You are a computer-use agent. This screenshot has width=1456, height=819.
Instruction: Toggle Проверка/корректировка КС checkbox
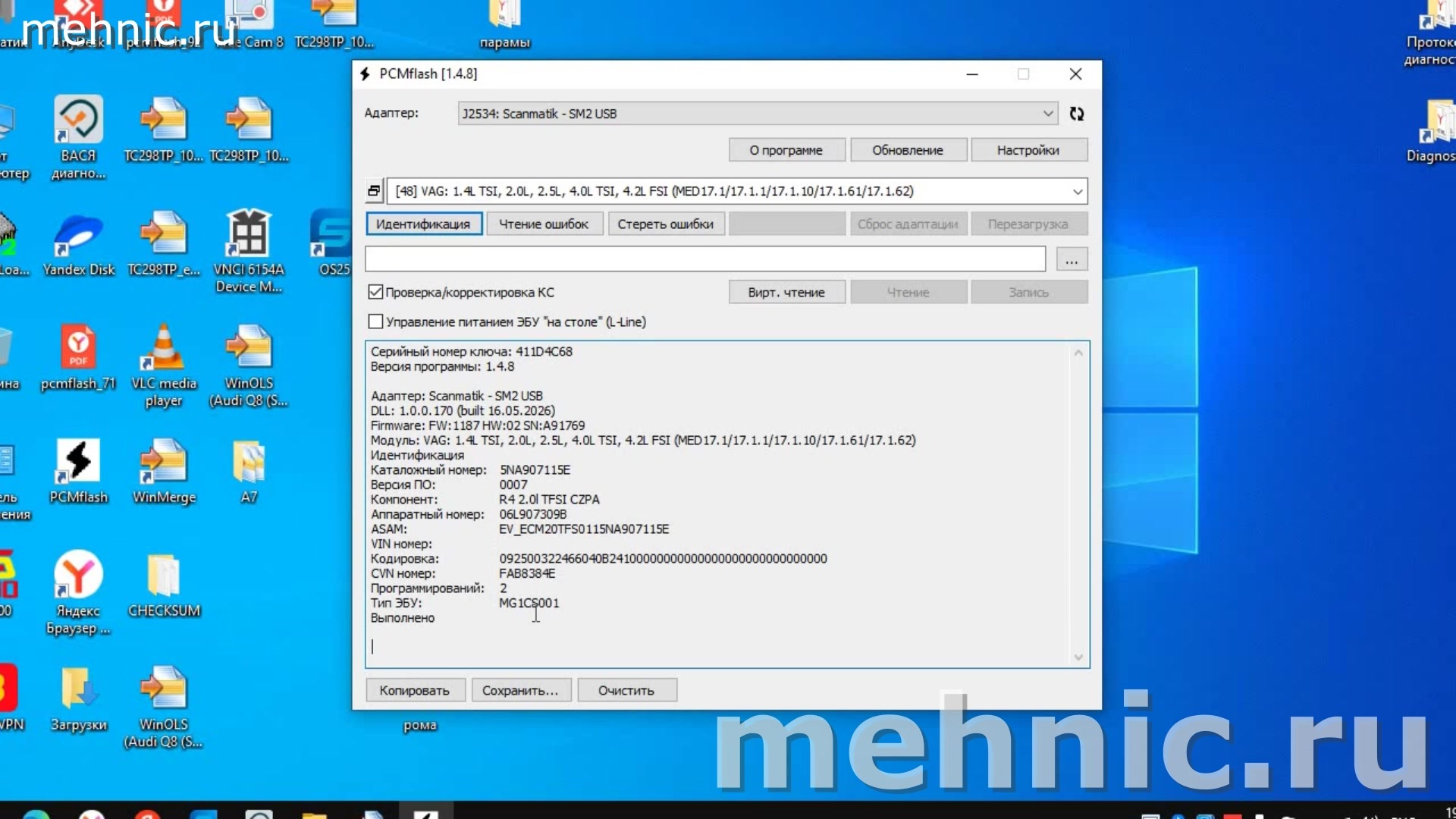coord(375,292)
